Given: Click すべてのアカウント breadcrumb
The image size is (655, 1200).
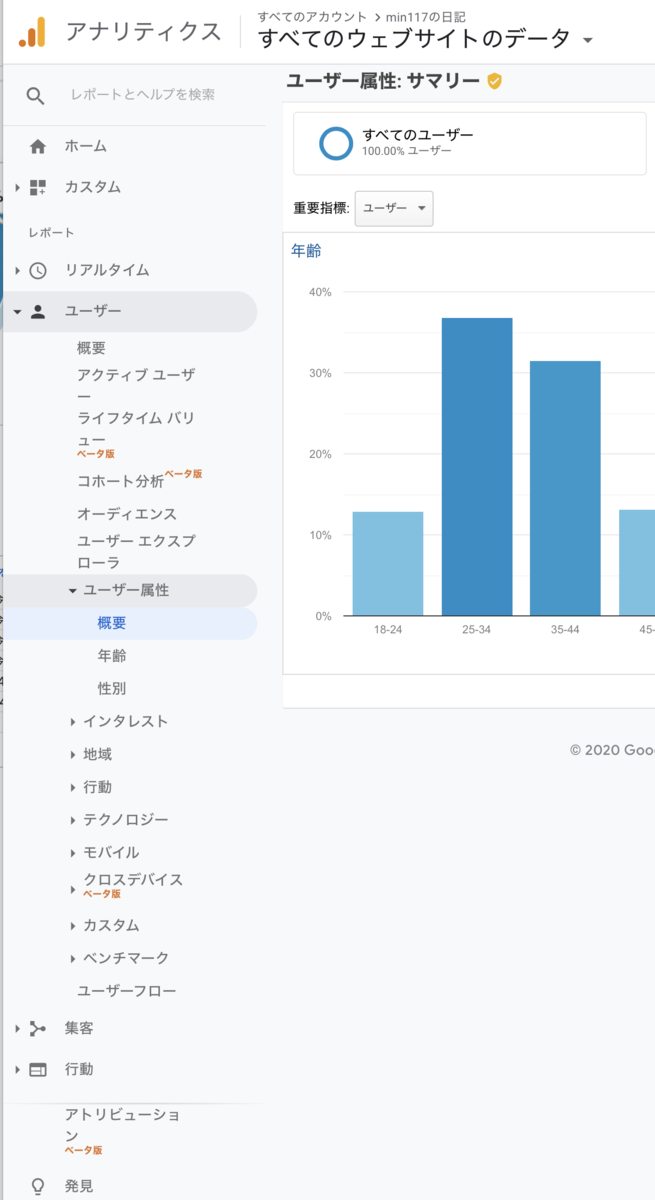Looking at the screenshot, I should [311, 17].
